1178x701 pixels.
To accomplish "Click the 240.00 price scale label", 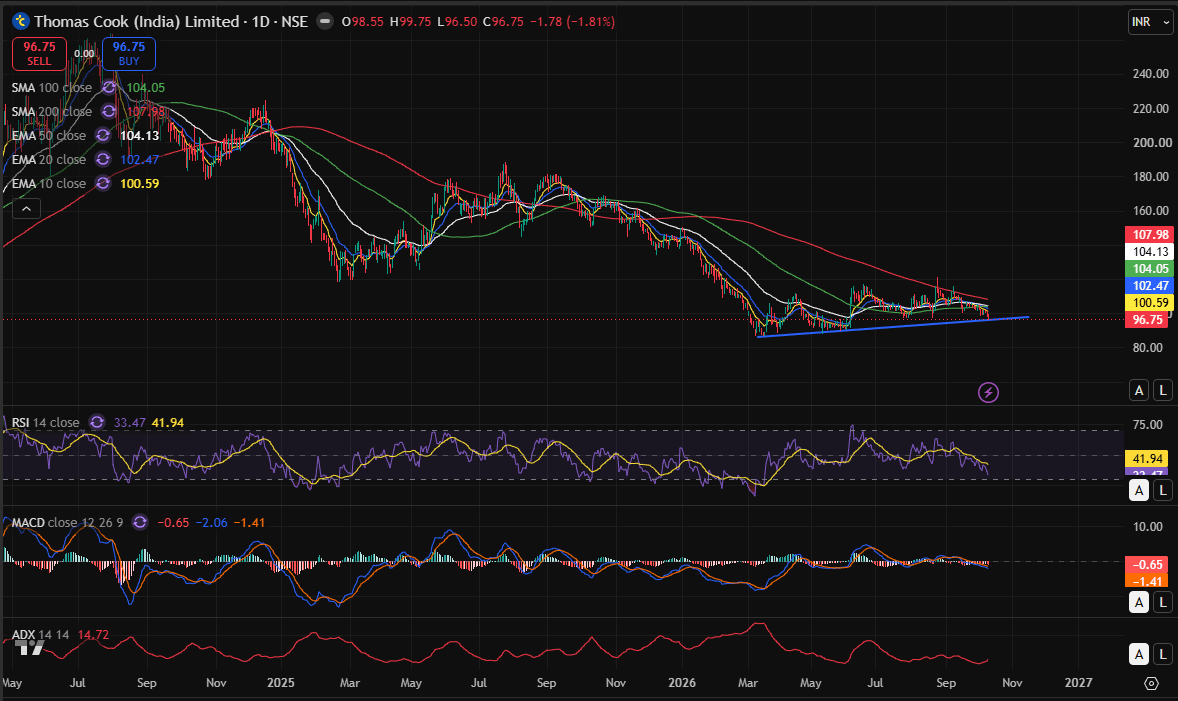I will coord(1150,74).
